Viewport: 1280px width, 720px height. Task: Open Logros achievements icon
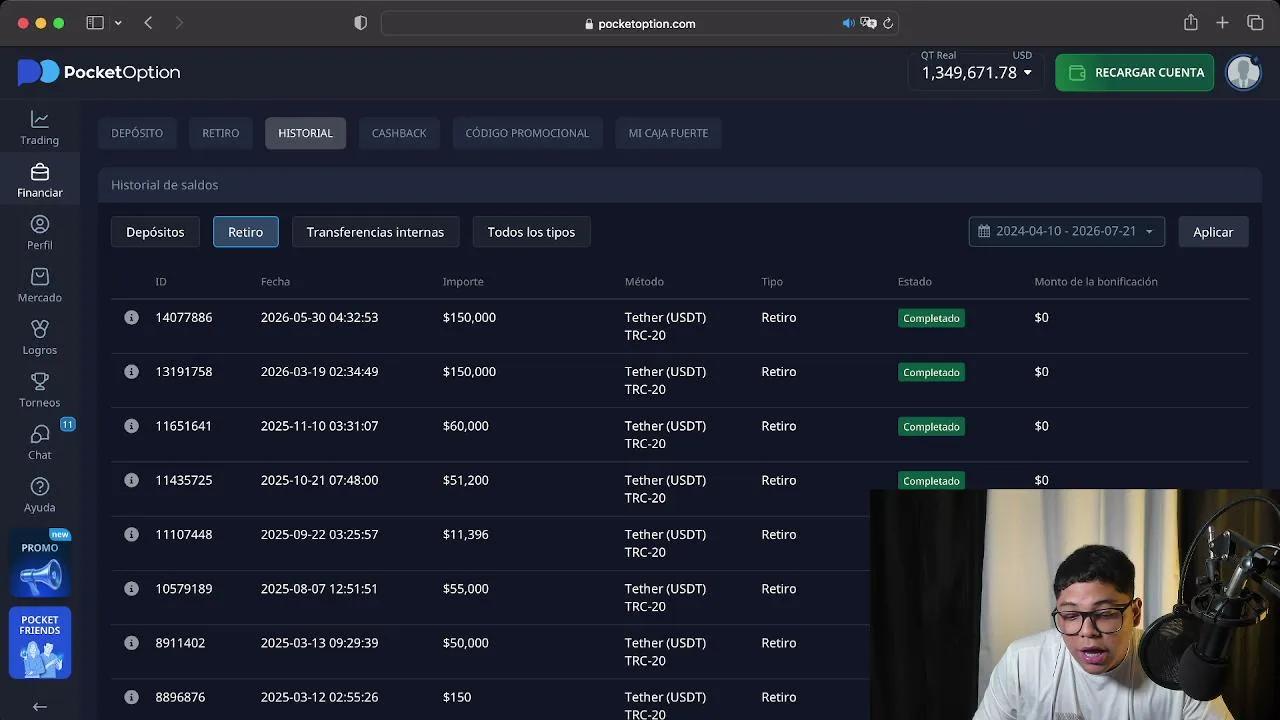click(x=39, y=338)
